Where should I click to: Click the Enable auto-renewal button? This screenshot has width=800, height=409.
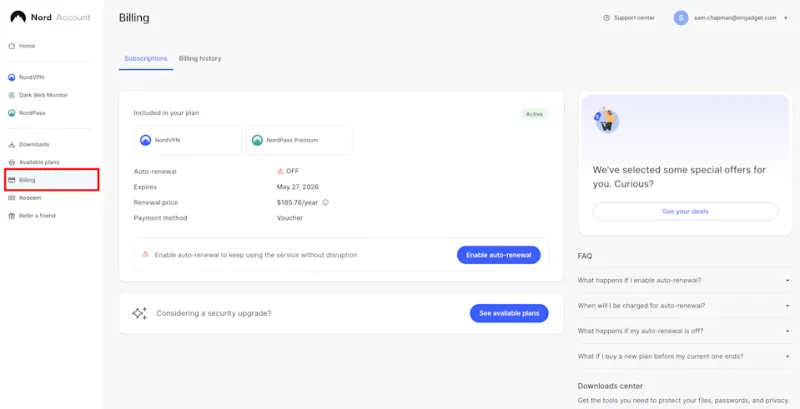pos(498,255)
